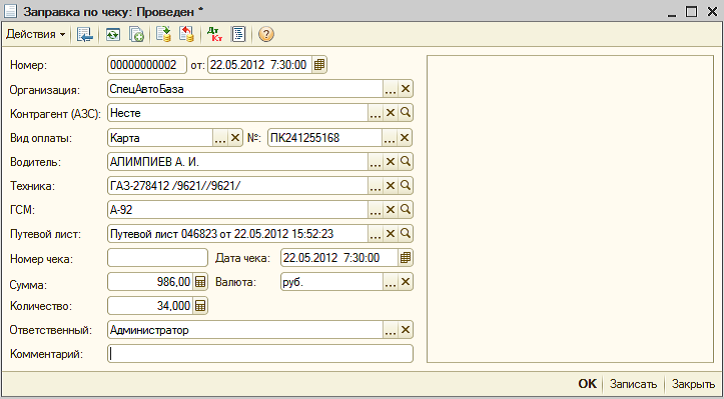Open calendar picker for Дата чека
This screenshot has width=724, height=399.
click(405, 258)
